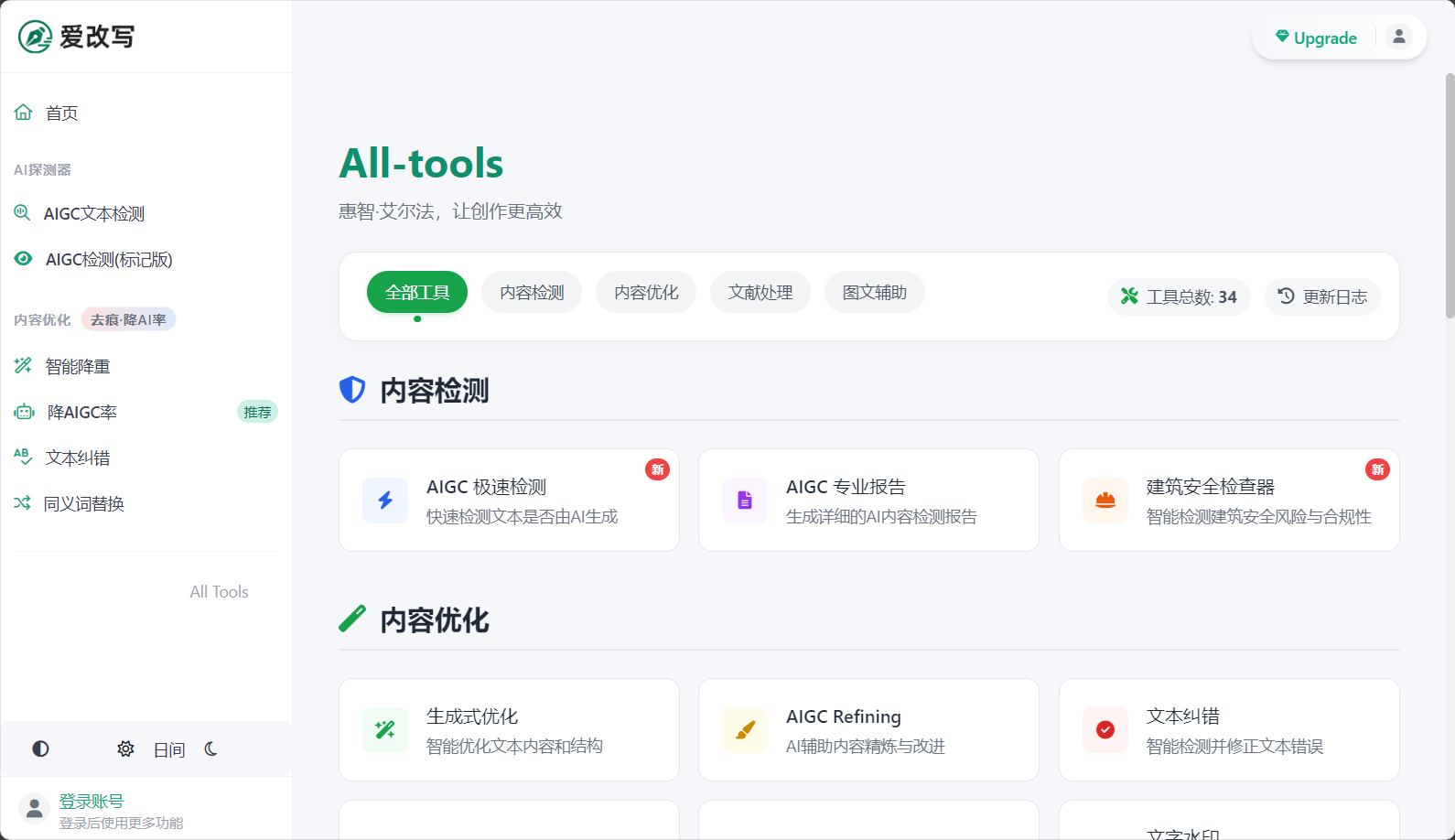Click the user avatar icon at top right
The width and height of the screenshot is (1455, 840).
pos(1398,37)
